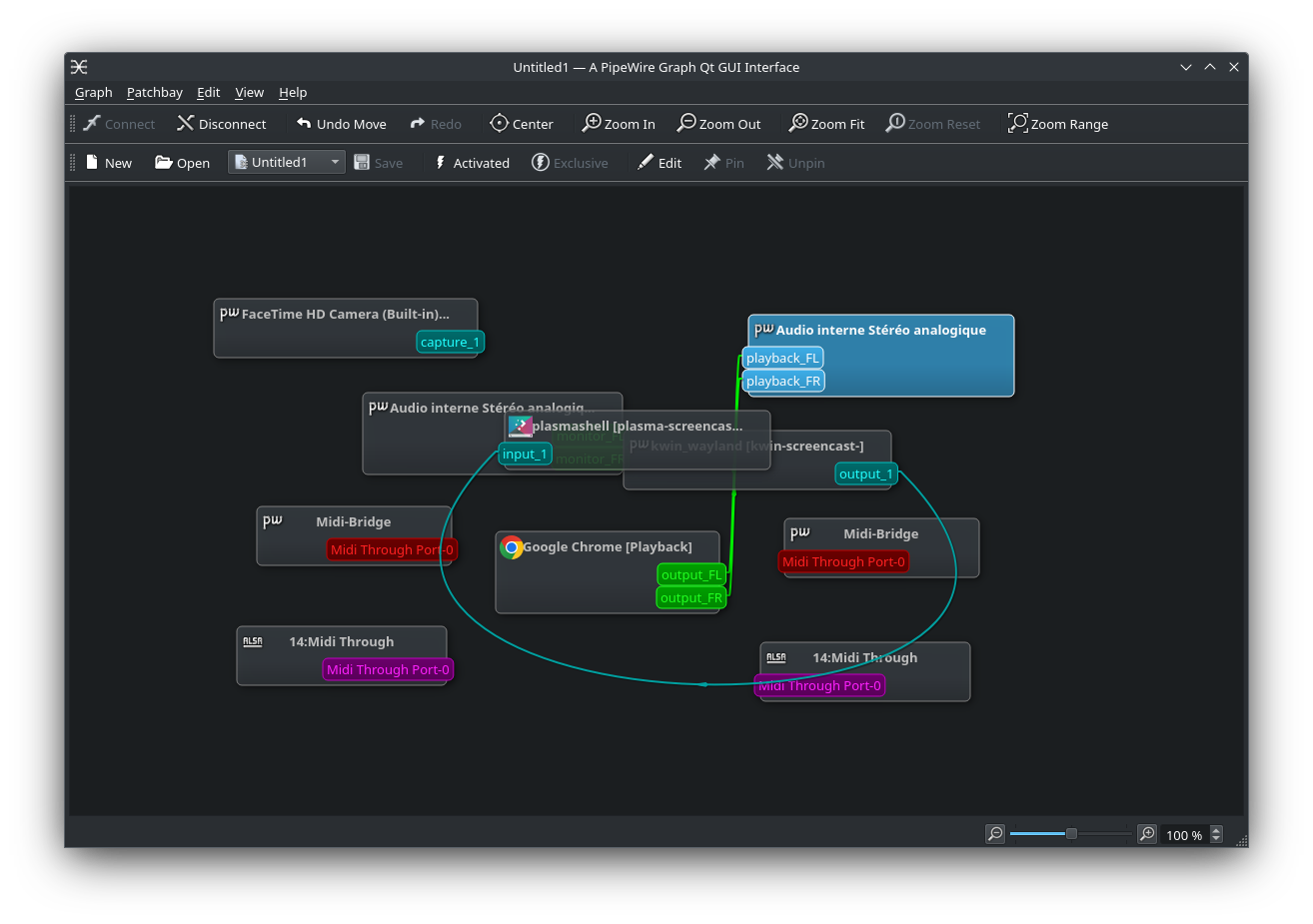The width and height of the screenshot is (1313, 924).
Task: Click the ALSA icon on the right 14:Midi Through
Action: (776, 657)
